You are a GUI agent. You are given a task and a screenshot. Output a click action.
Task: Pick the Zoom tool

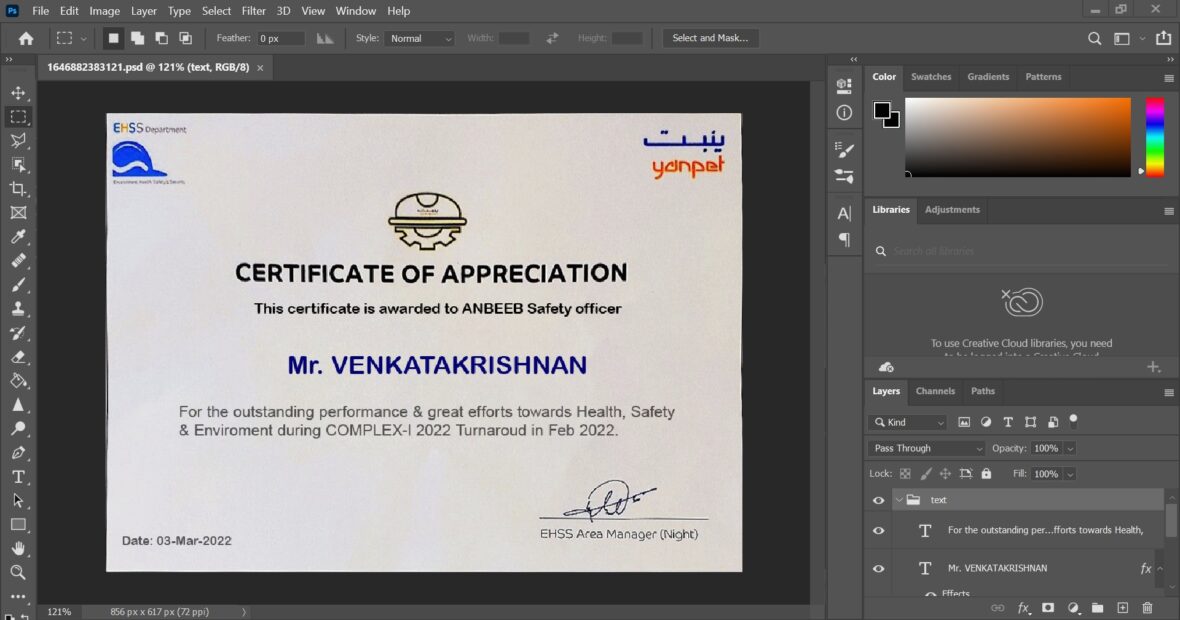(20, 572)
